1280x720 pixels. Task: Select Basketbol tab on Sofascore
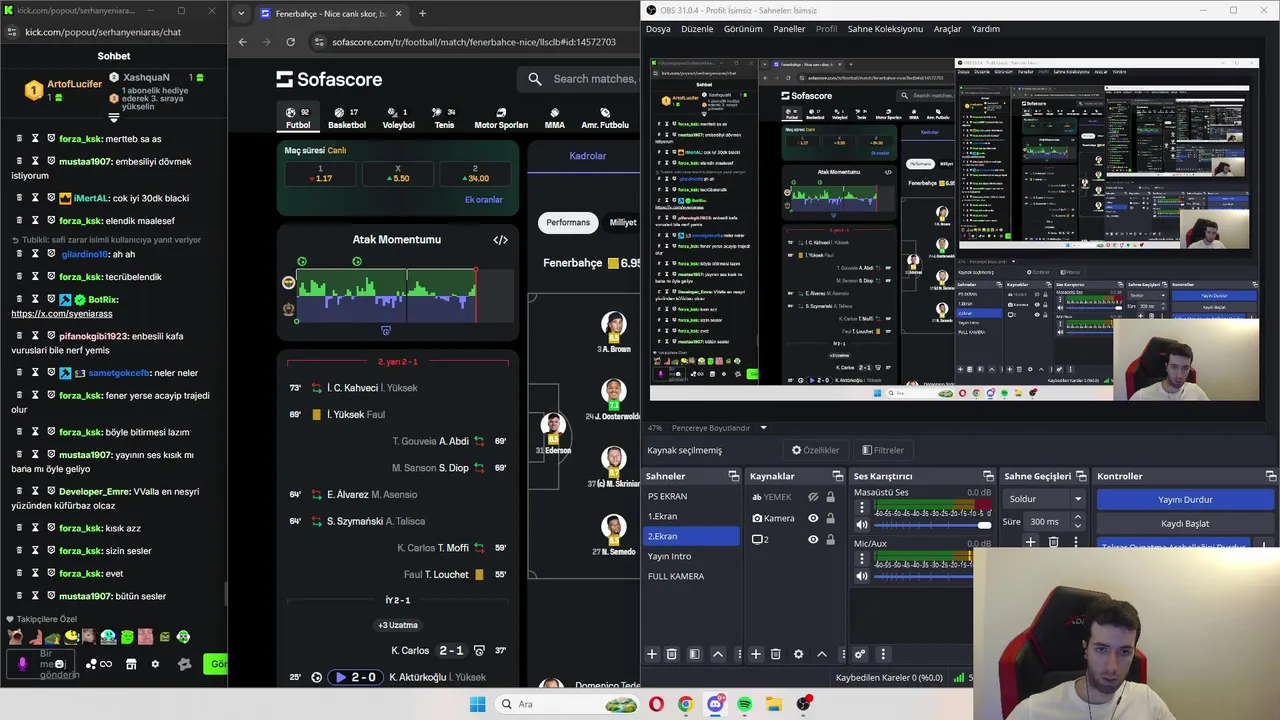[x=347, y=119]
